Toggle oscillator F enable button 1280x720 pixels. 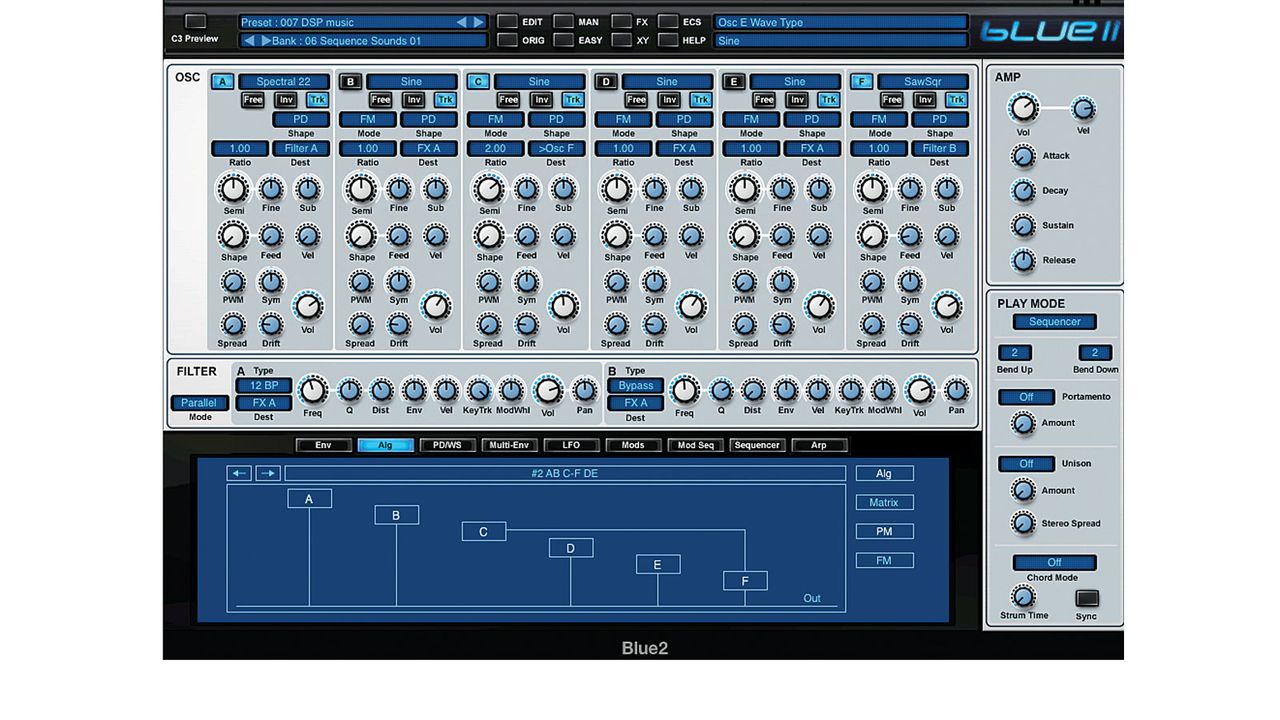click(862, 82)
